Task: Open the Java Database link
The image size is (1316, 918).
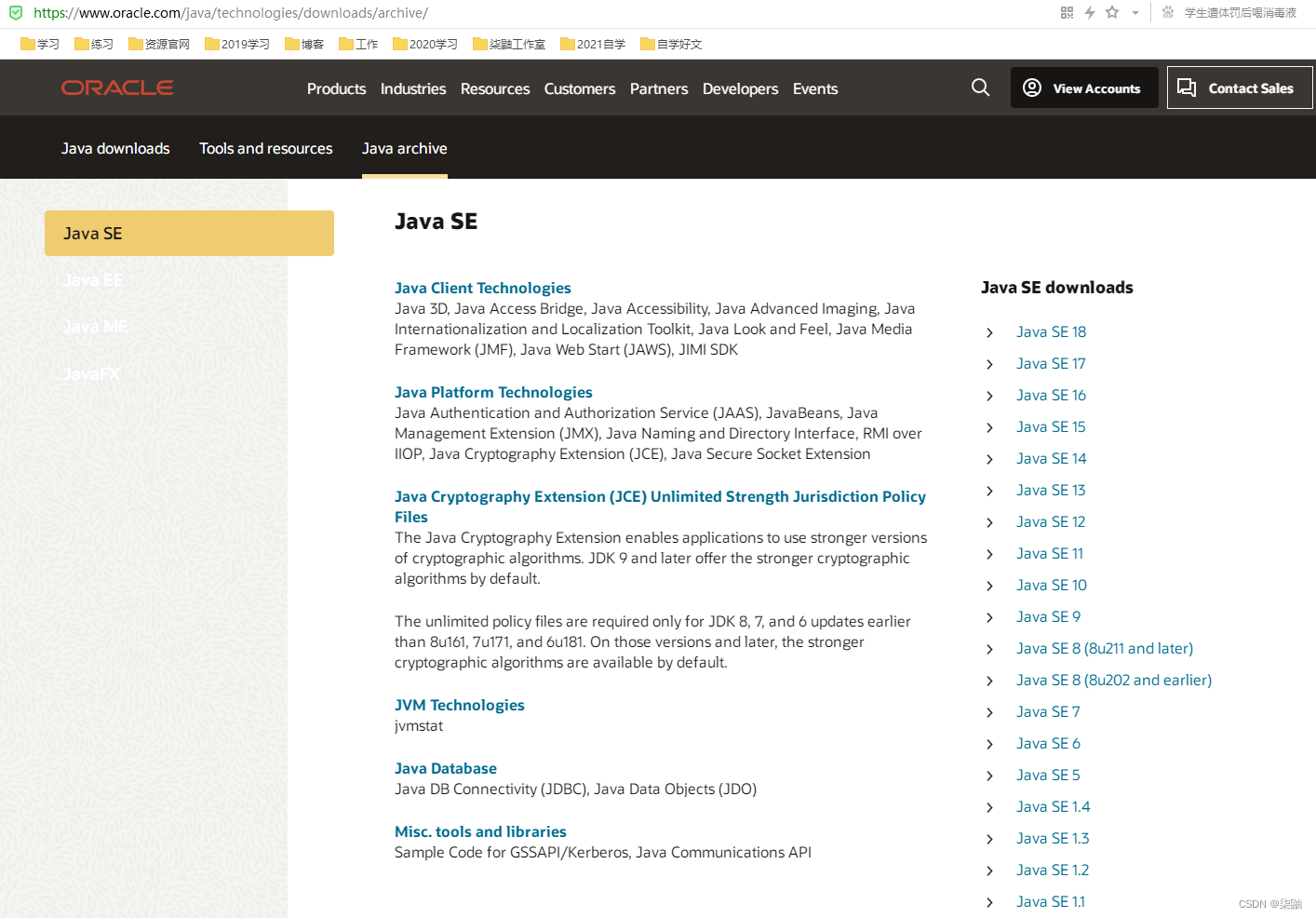Action: (x=445, y=768)
